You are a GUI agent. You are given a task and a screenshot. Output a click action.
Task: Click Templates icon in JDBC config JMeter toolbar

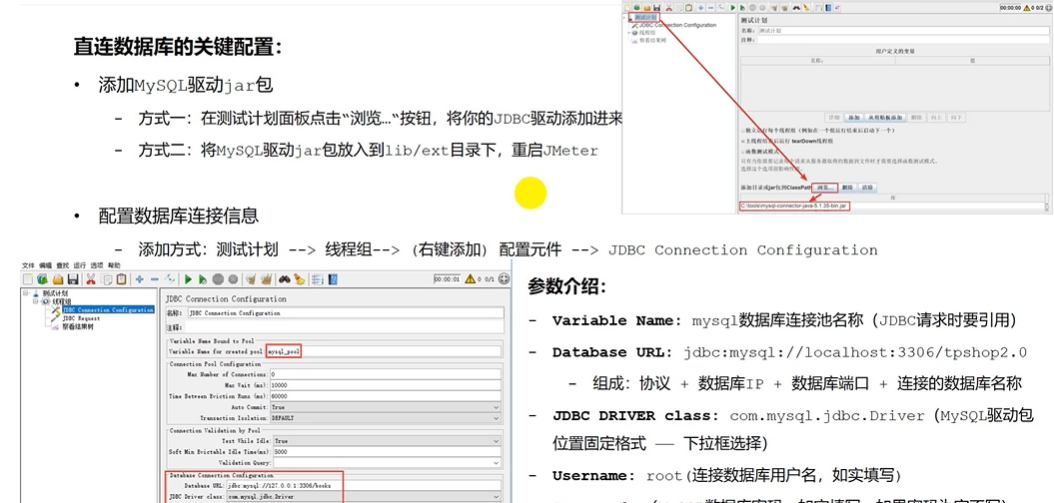click(x=42, y=280)
